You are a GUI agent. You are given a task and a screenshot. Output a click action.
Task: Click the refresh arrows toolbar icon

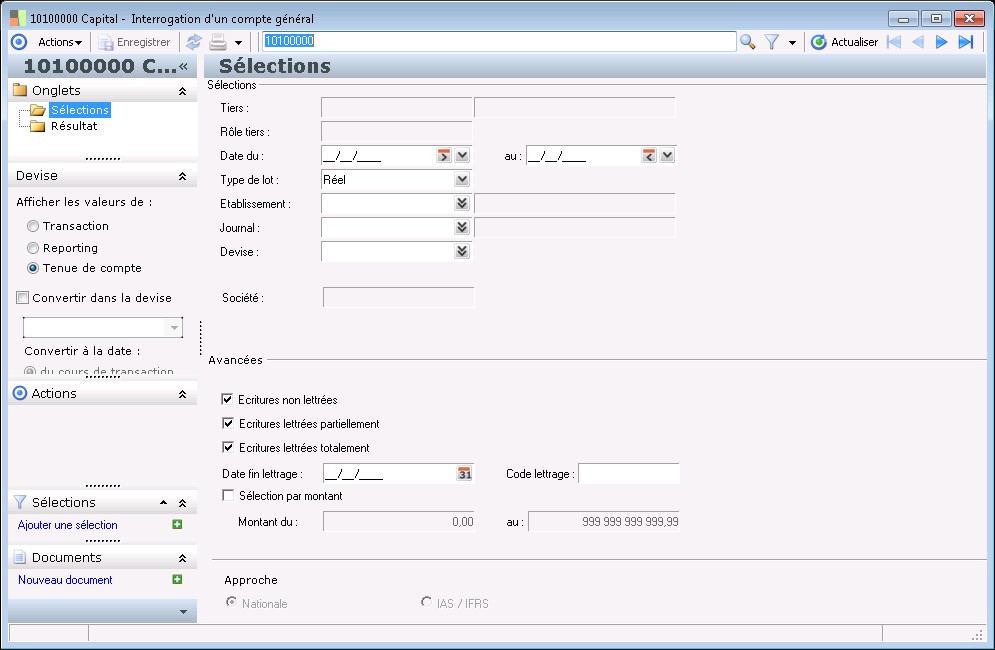[x=194, y=42]
